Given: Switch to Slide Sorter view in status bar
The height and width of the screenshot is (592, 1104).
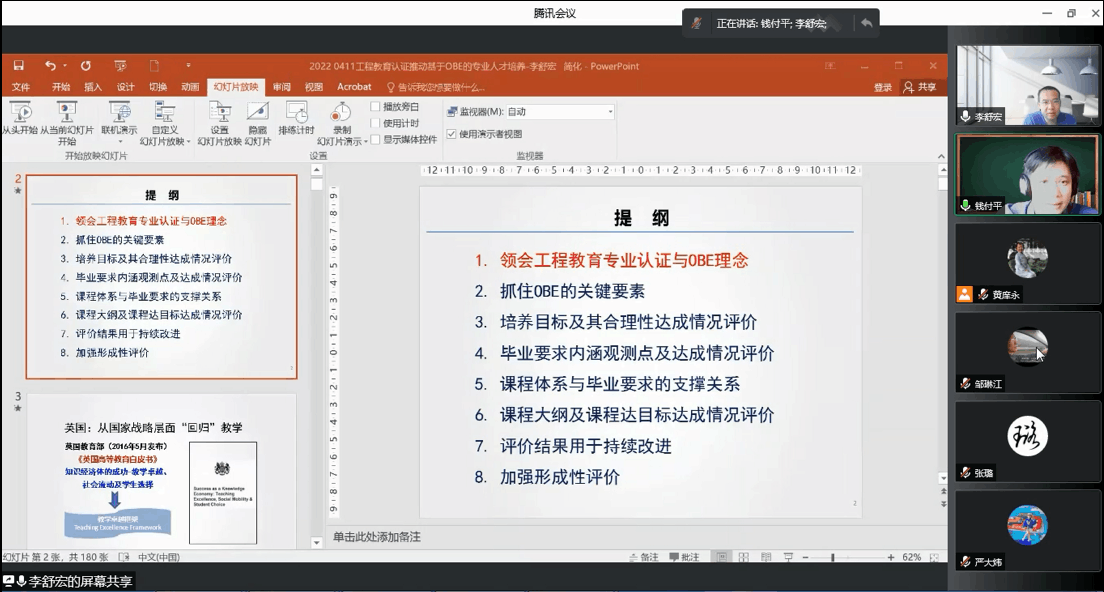Looking at the screenshot, I should click(x=743, y=557).
